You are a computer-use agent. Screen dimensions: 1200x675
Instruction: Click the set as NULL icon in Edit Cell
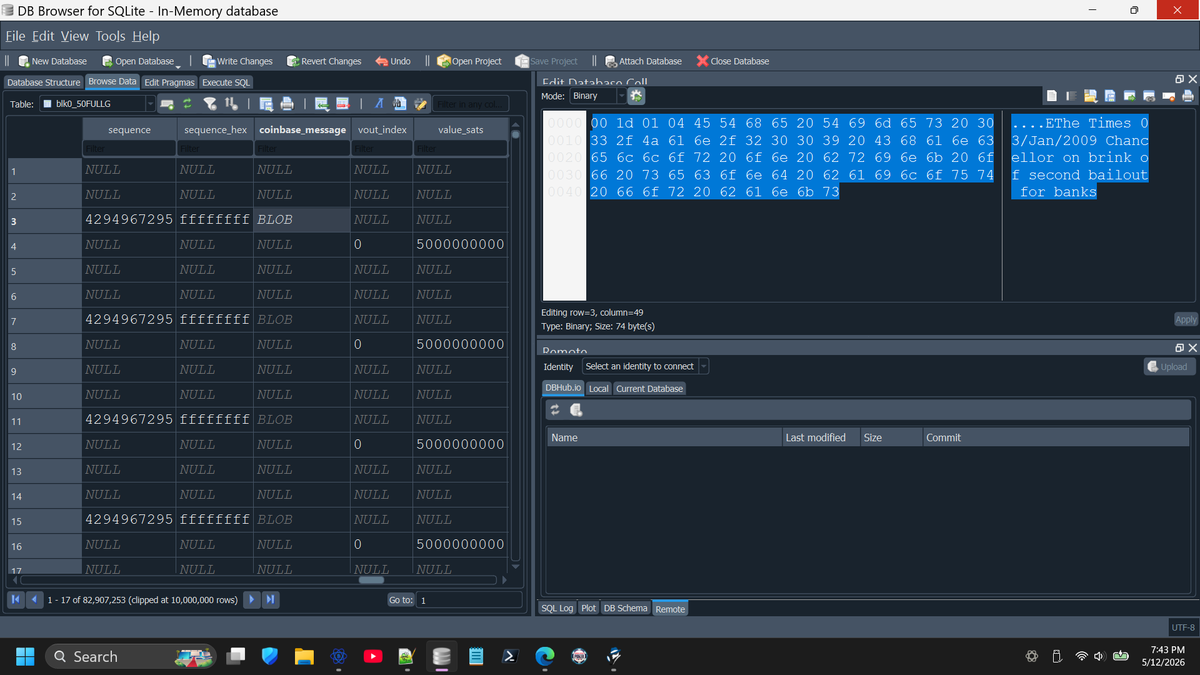1168,96
